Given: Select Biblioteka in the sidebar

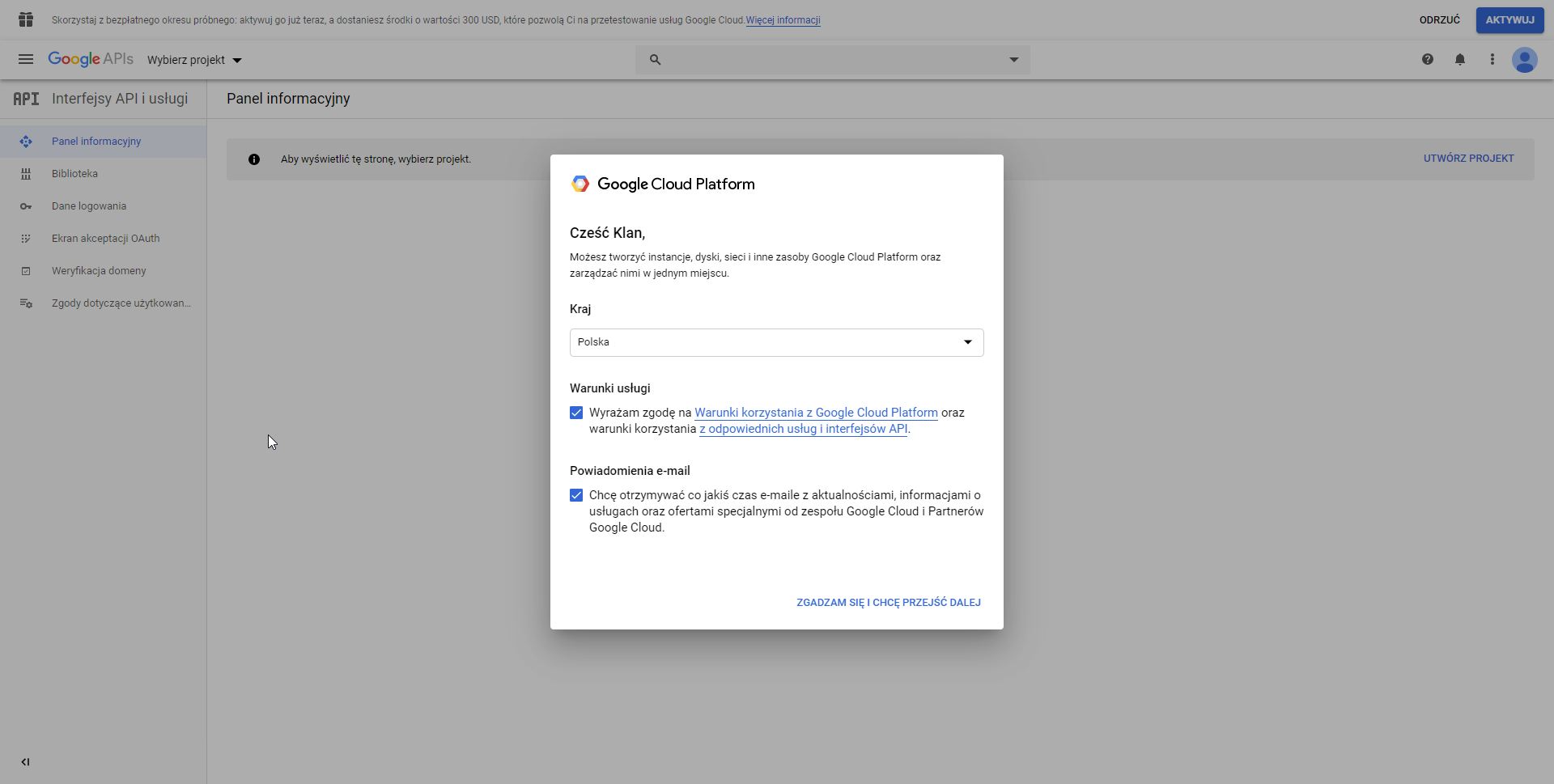Looking at the screenshot, I should [74, 174].
